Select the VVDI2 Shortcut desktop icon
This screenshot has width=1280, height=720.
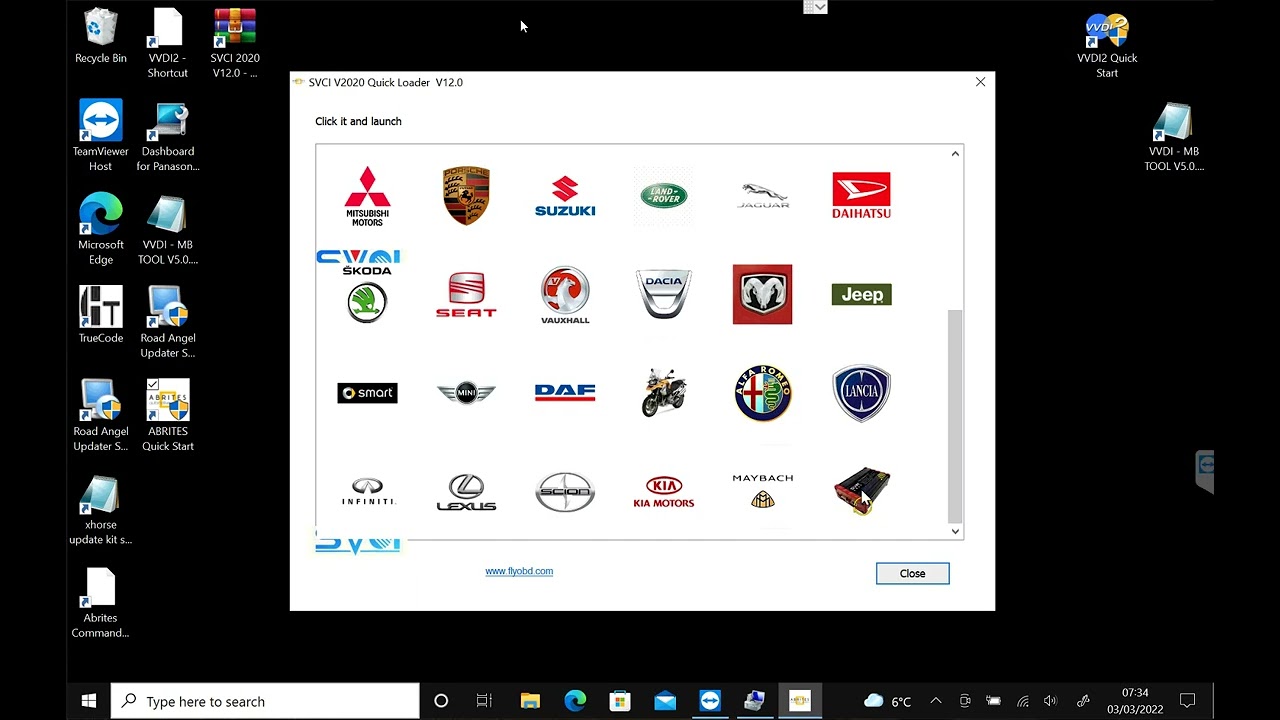[167, 44]
